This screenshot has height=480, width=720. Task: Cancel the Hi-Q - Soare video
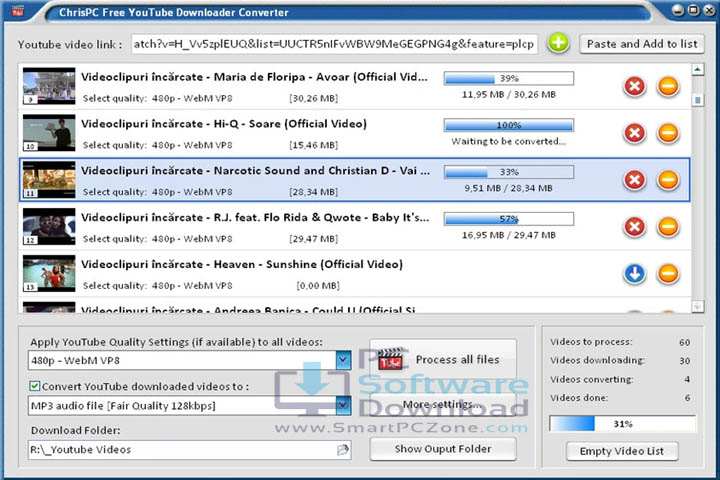tap(635, 133)
